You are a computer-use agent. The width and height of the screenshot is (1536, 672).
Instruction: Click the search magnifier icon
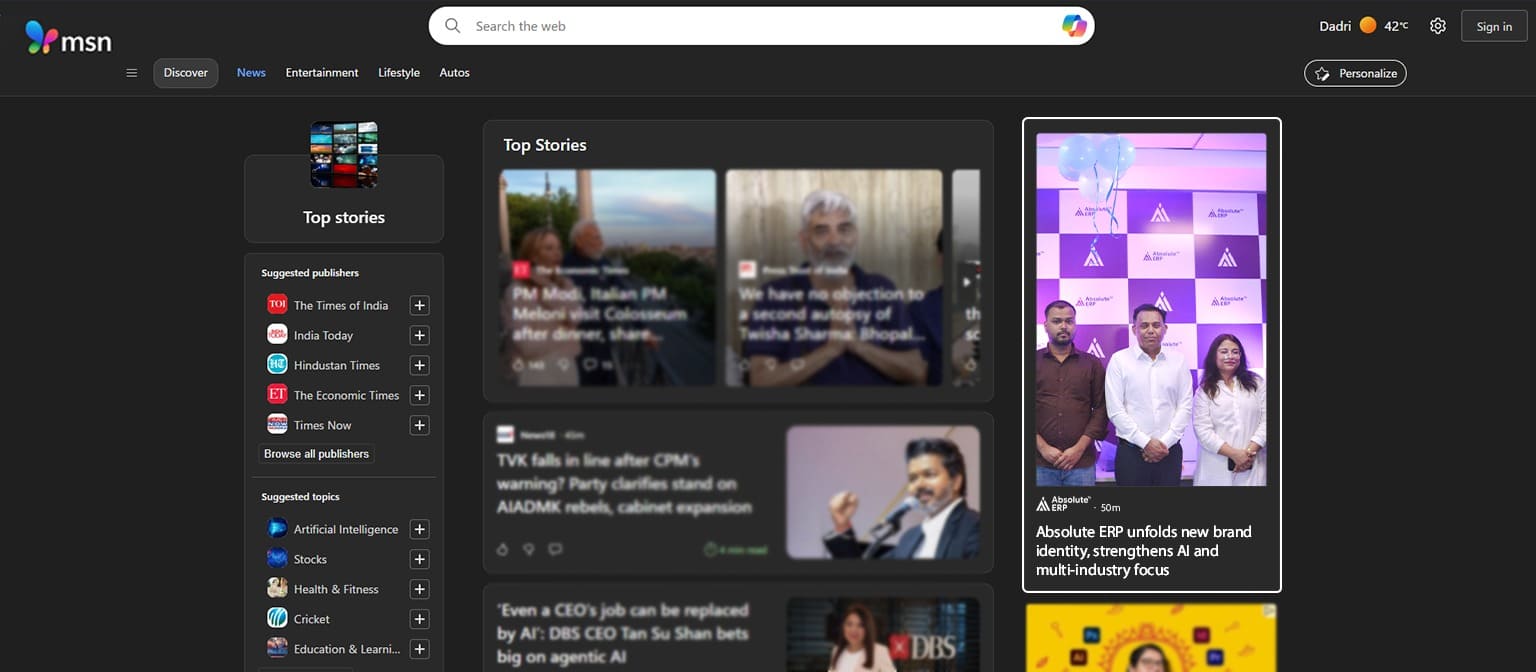[x=453, y=26]
